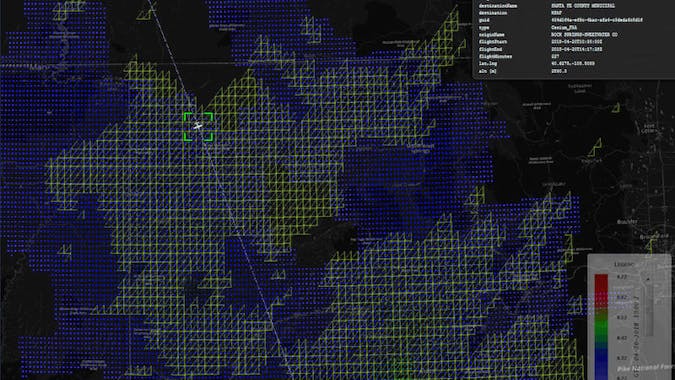The image size is (675, 380).
Task: Click the blue section of the legend color bar
Action: (601, 364)
